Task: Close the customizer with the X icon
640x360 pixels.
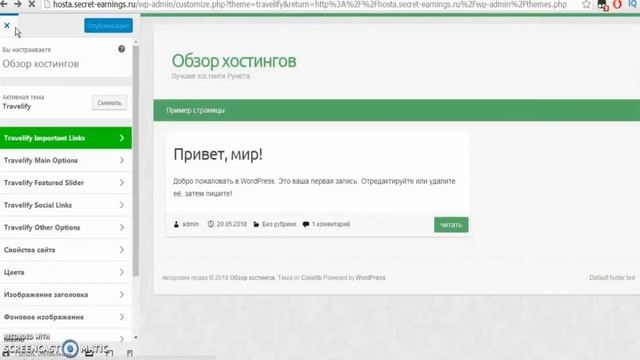Action: 7,25
